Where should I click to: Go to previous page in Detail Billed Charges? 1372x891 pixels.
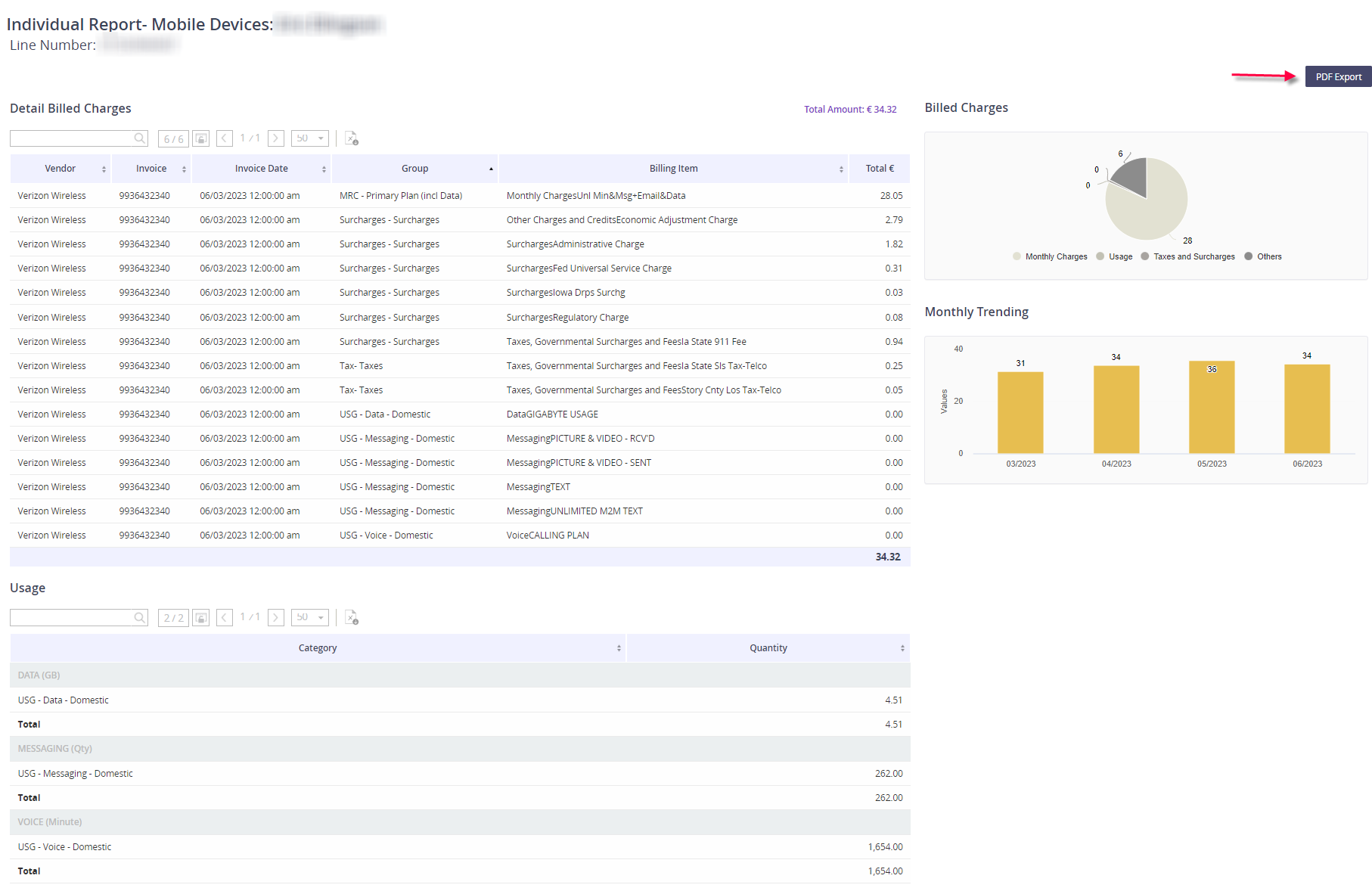[x=225, y=138]
